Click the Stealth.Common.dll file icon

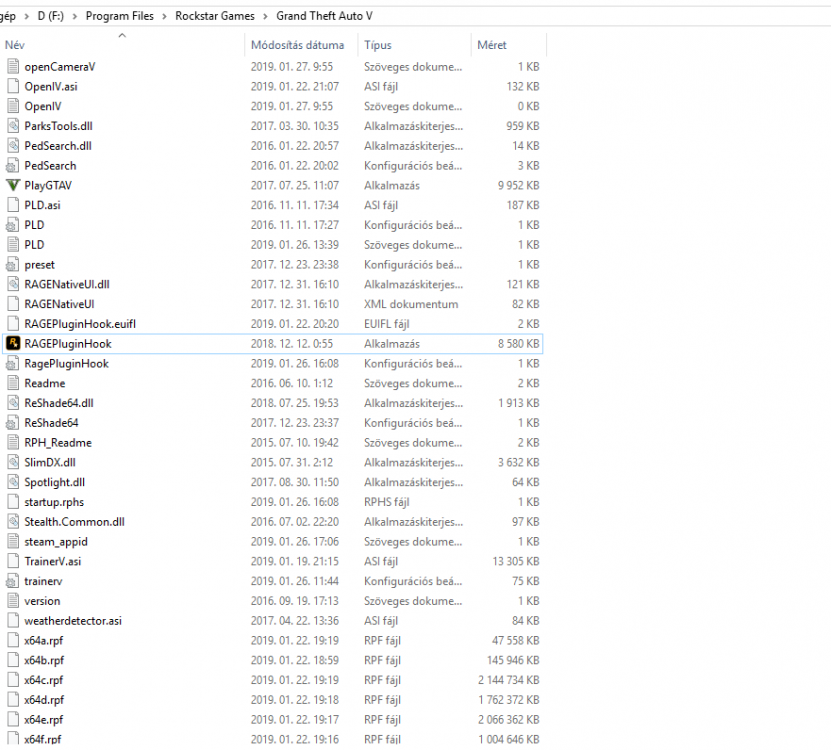click(x=13, y=522)
